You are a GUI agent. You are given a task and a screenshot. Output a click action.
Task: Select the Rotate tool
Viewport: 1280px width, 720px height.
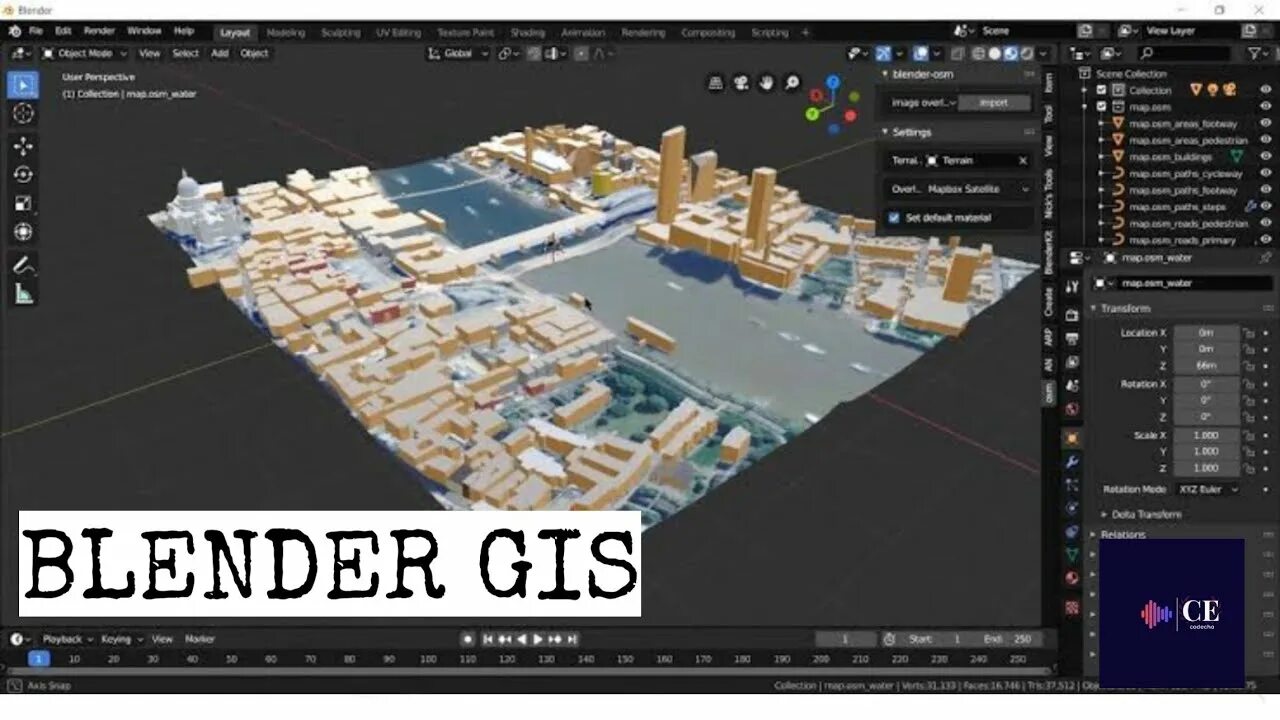point(23,175)
